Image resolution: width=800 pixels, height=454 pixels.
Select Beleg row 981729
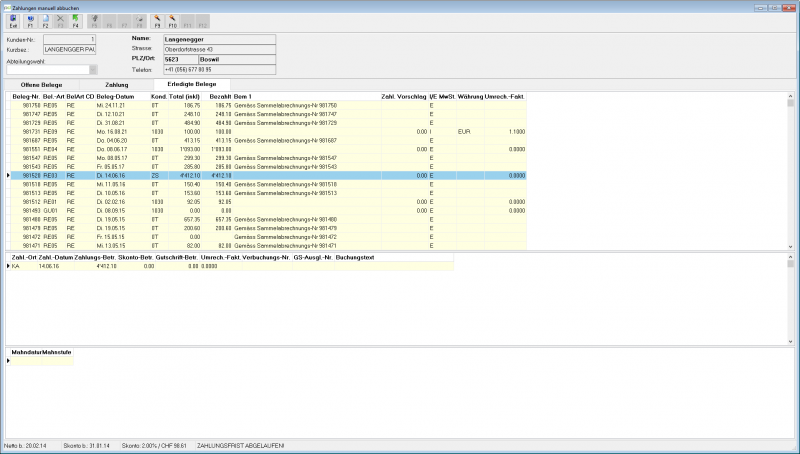[268, 123]
